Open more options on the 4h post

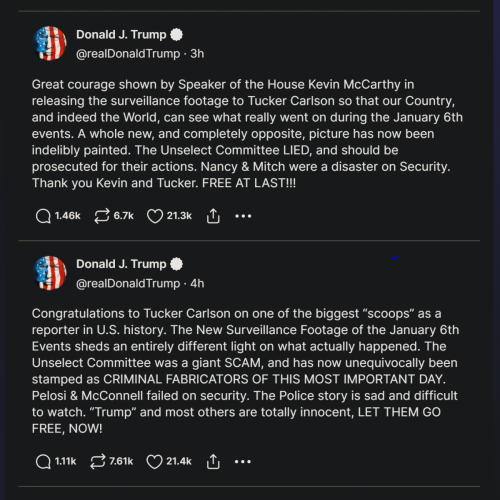(x=243, y=462)
